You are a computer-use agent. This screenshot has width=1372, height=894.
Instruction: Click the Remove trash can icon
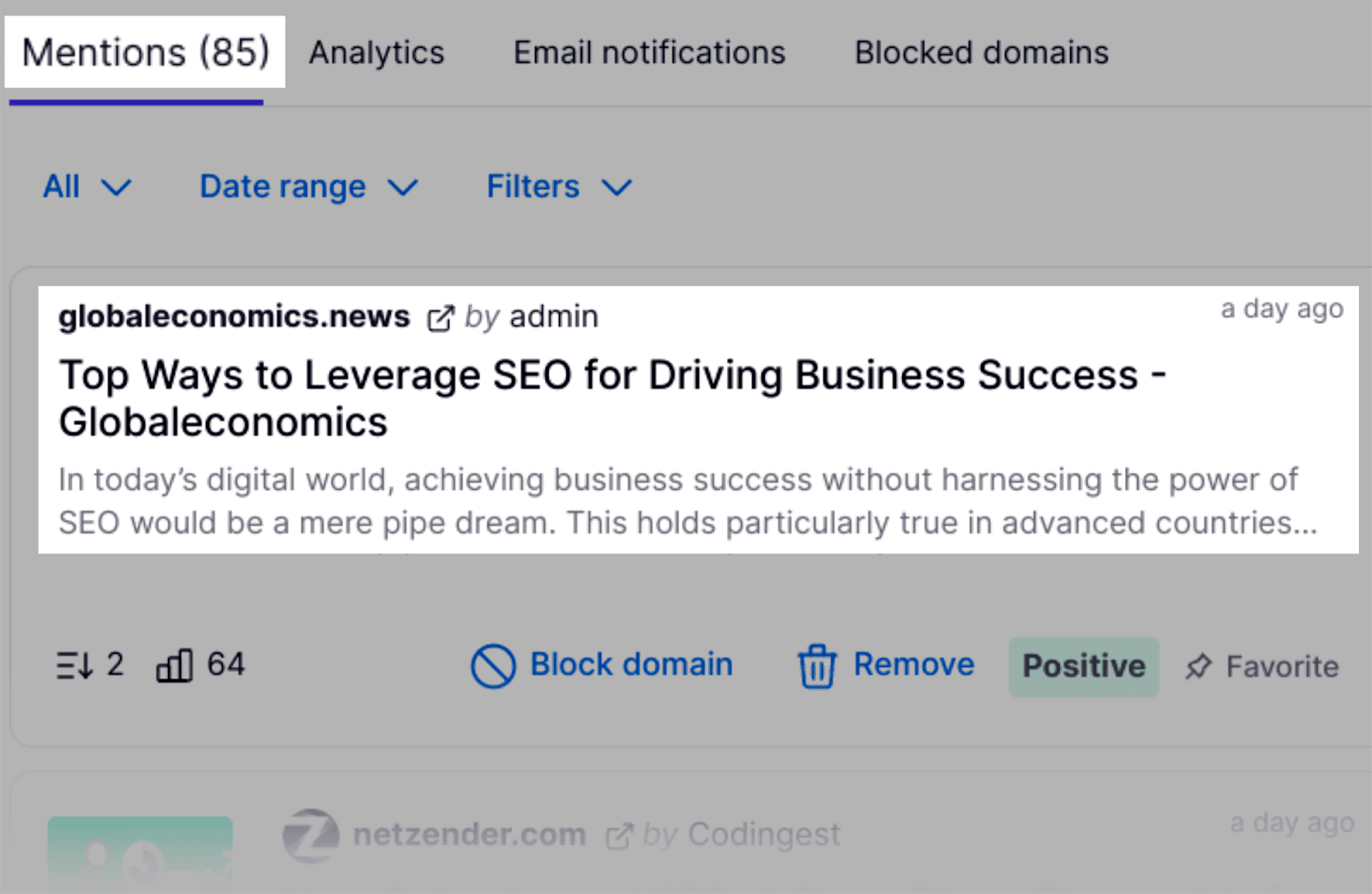816,667
